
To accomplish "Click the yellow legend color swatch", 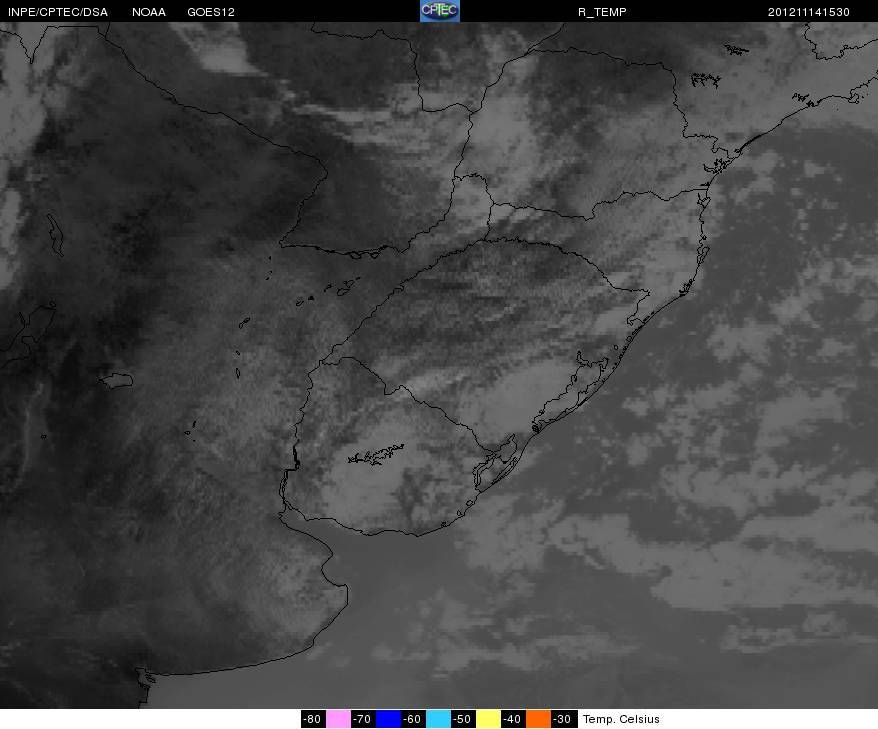I will coord(488,719).
